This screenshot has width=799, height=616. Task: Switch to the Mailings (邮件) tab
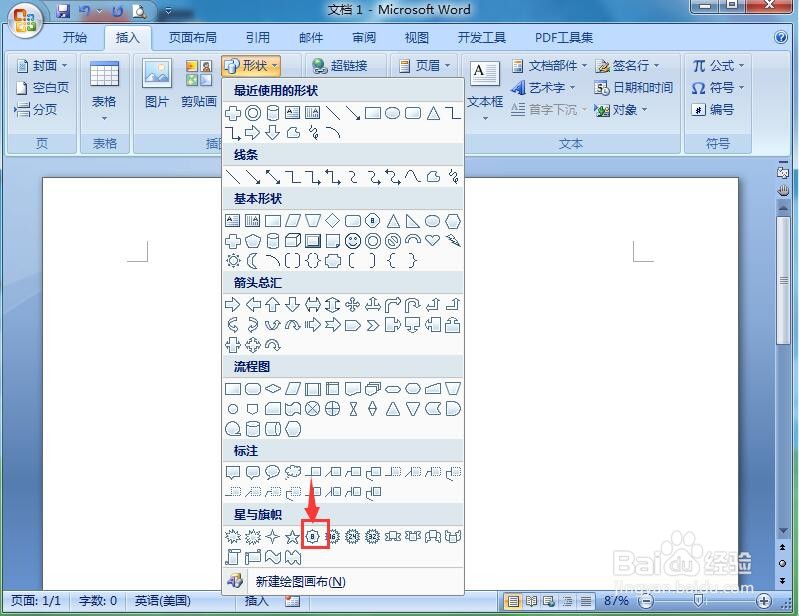(x=311, y=38)
